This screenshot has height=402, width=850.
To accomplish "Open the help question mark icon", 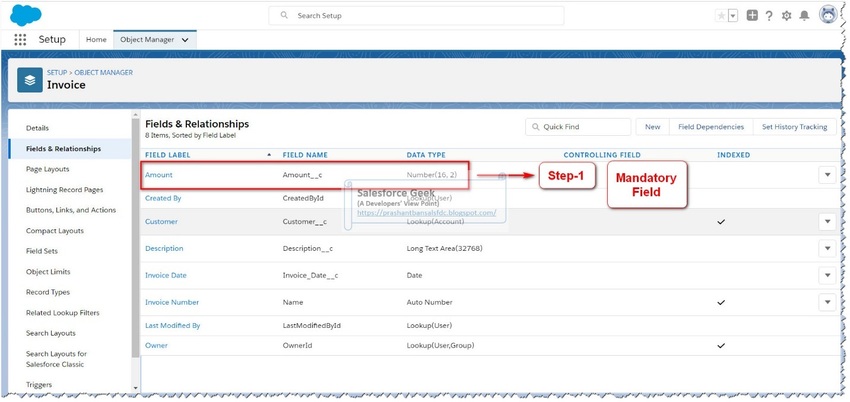I will click(x=769, y=16).
